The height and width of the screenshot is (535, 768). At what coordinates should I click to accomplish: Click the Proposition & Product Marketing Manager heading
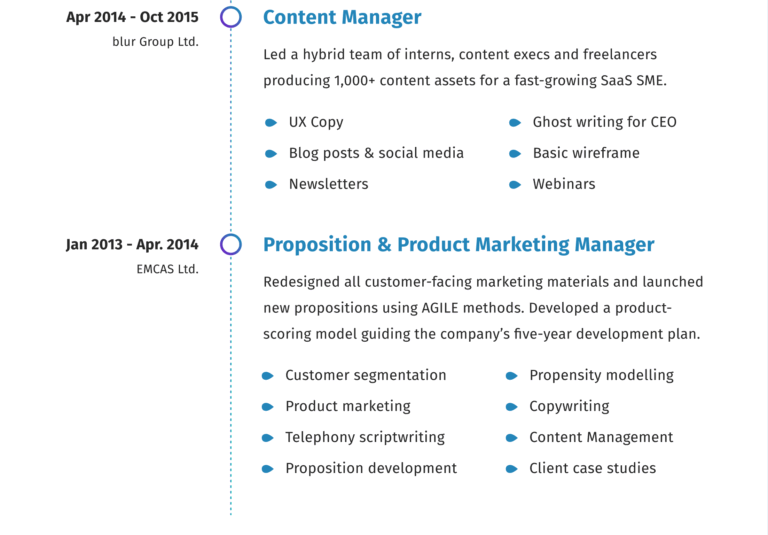pyautogui.click(x=458, y=245)
